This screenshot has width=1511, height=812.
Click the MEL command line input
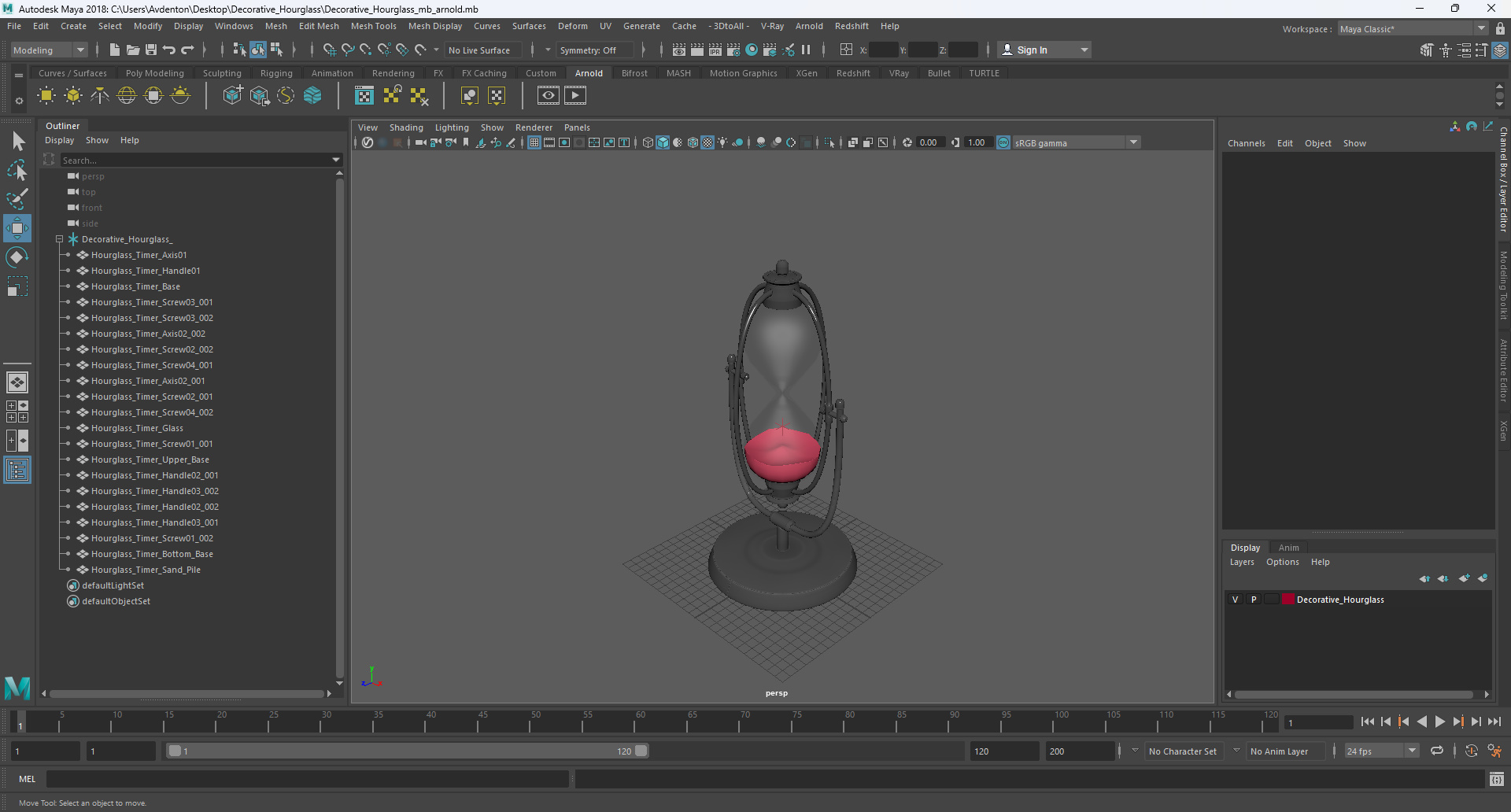[x=307, y=779]
